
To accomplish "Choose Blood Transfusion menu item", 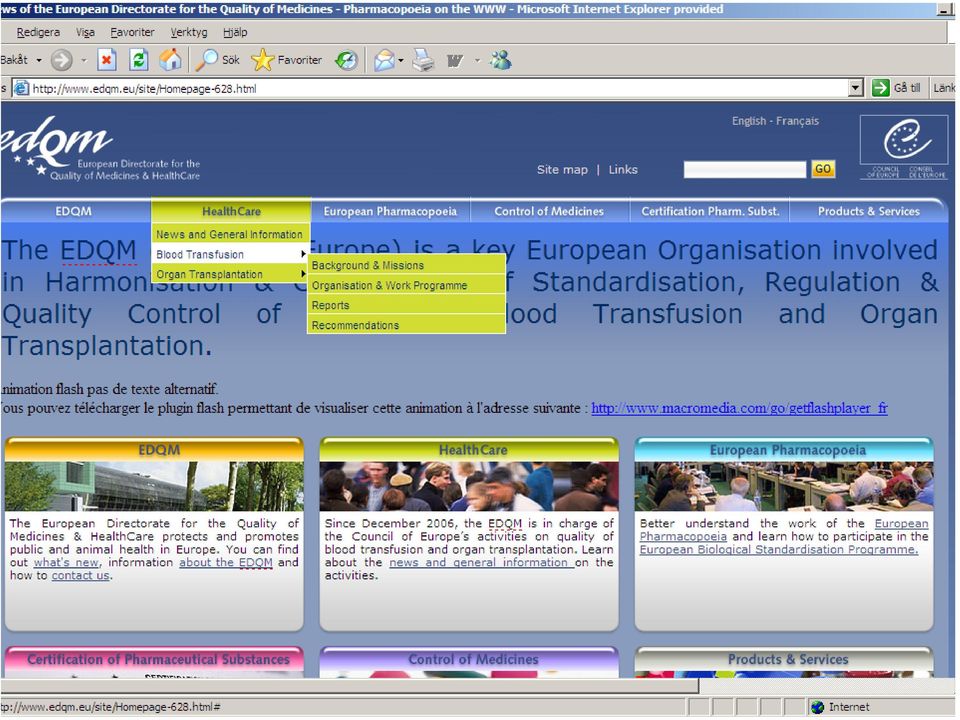I will pos(230,254).
